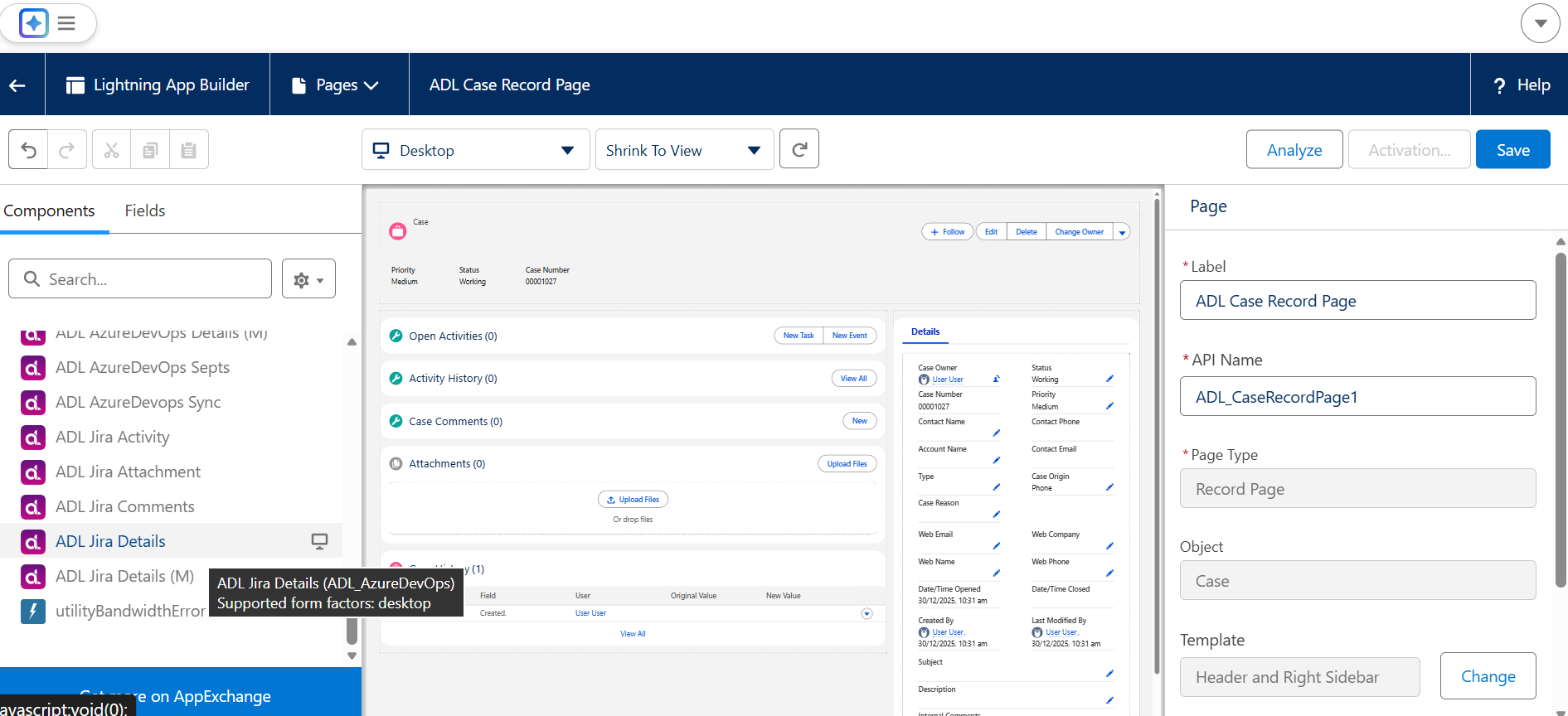Select ADL Jira Details (M) component
The height and width of the screenshot is (716, 1568).
point(124,576)
